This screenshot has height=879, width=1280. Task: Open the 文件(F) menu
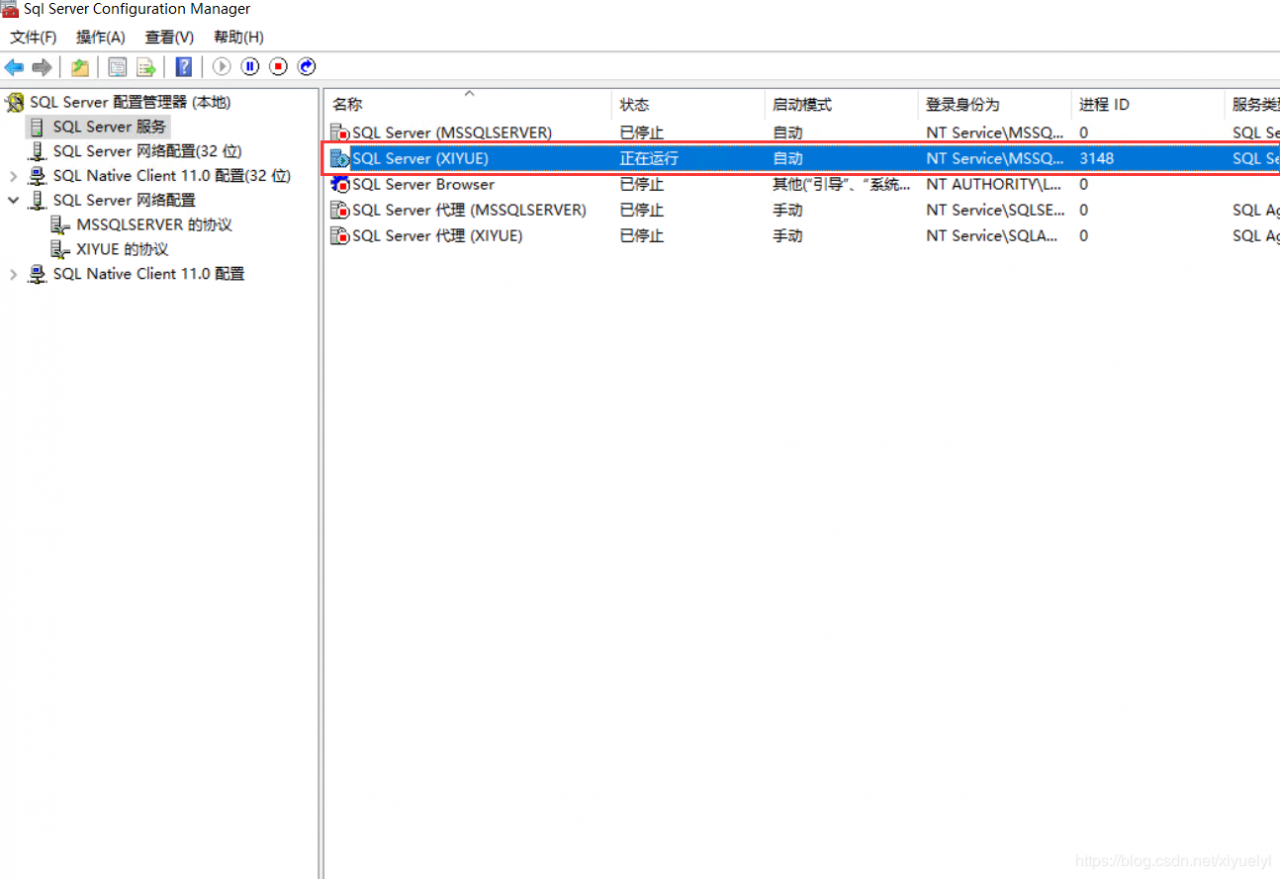pyautogui.click(x=33, y=37)
